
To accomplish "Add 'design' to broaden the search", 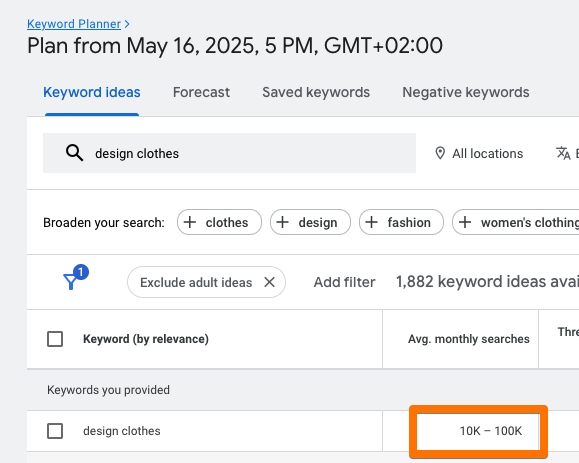I will [x=310, y=222].
